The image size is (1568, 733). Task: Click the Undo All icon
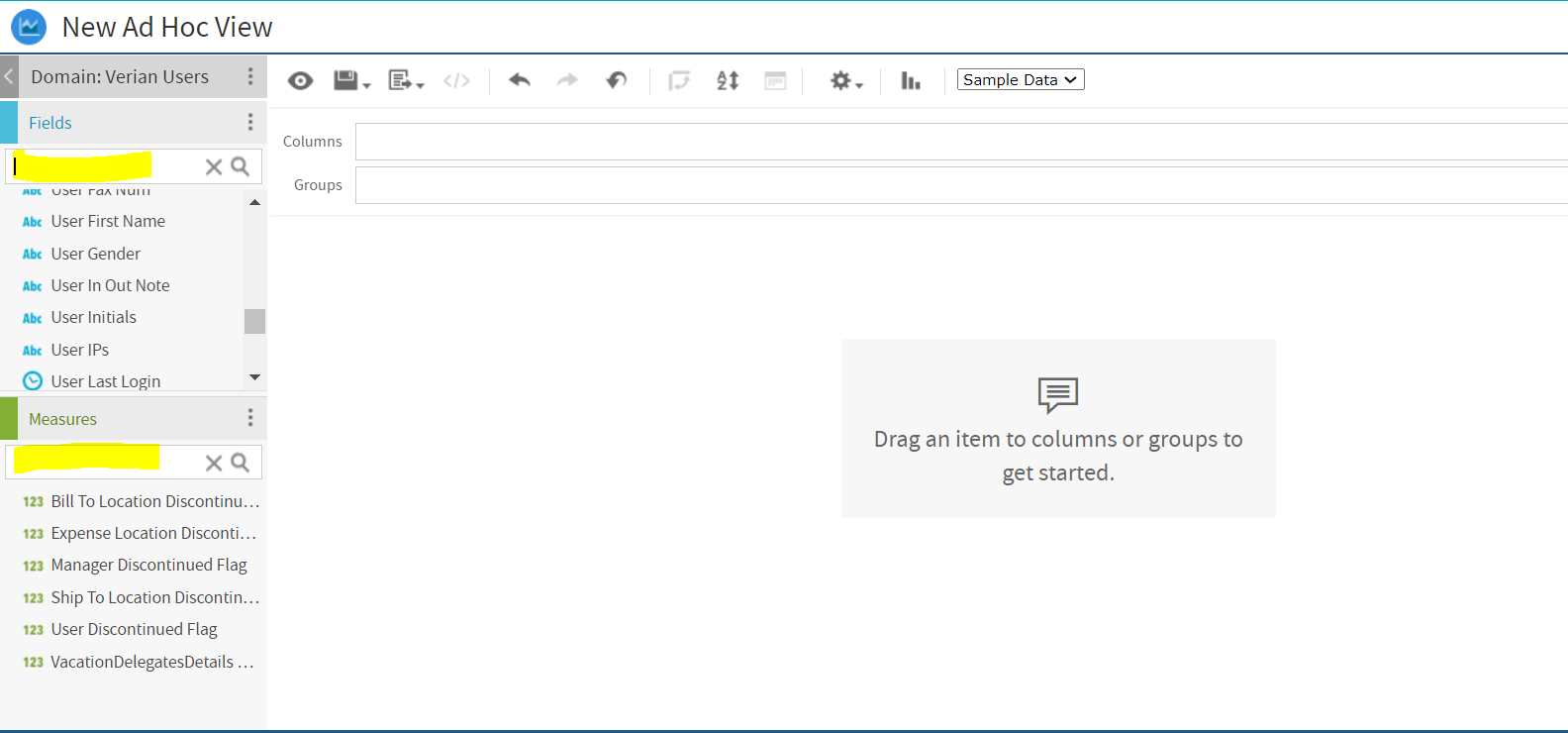(x=616, y=80)
